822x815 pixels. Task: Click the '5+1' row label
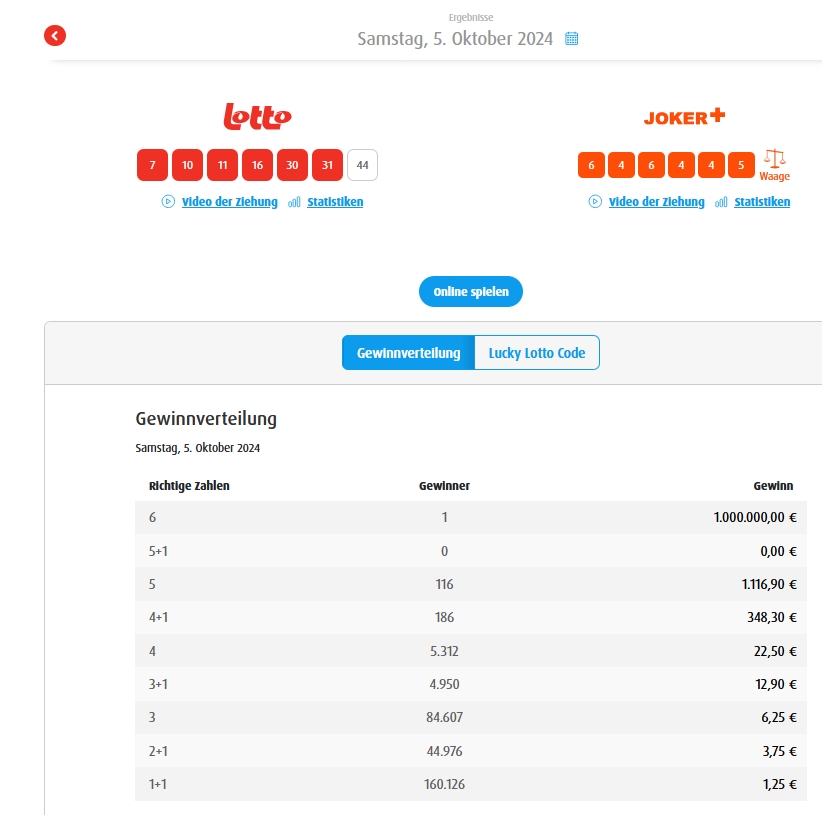158,551
